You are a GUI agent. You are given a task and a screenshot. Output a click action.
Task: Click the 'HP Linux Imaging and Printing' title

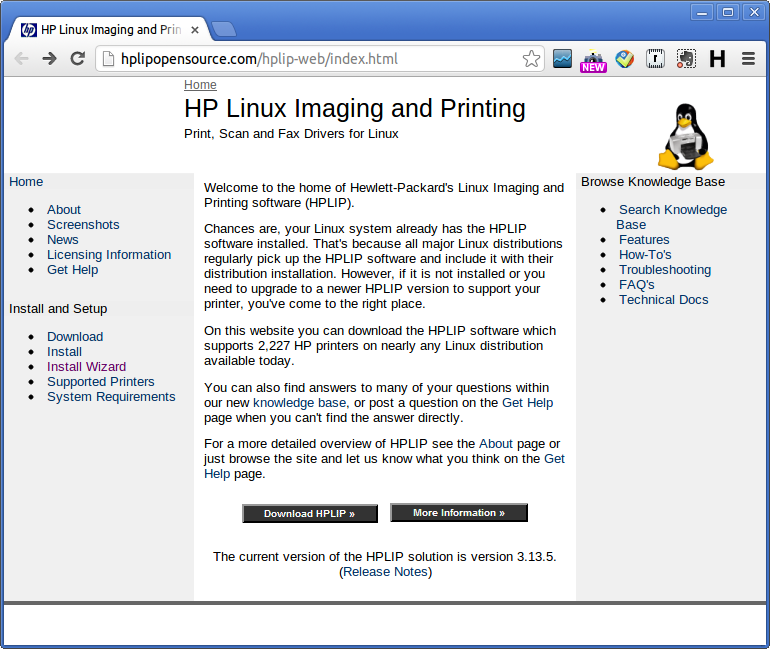(x=355, y=108)
